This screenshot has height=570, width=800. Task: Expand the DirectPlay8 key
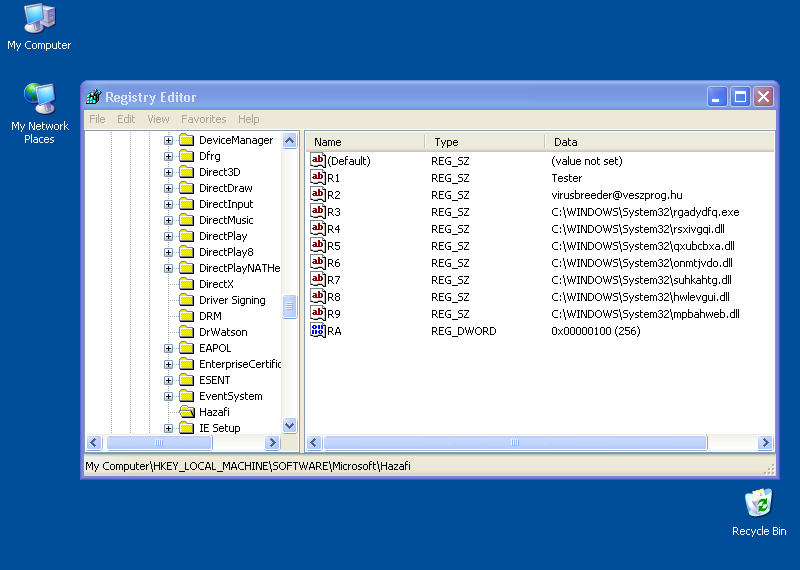[168, 252]
